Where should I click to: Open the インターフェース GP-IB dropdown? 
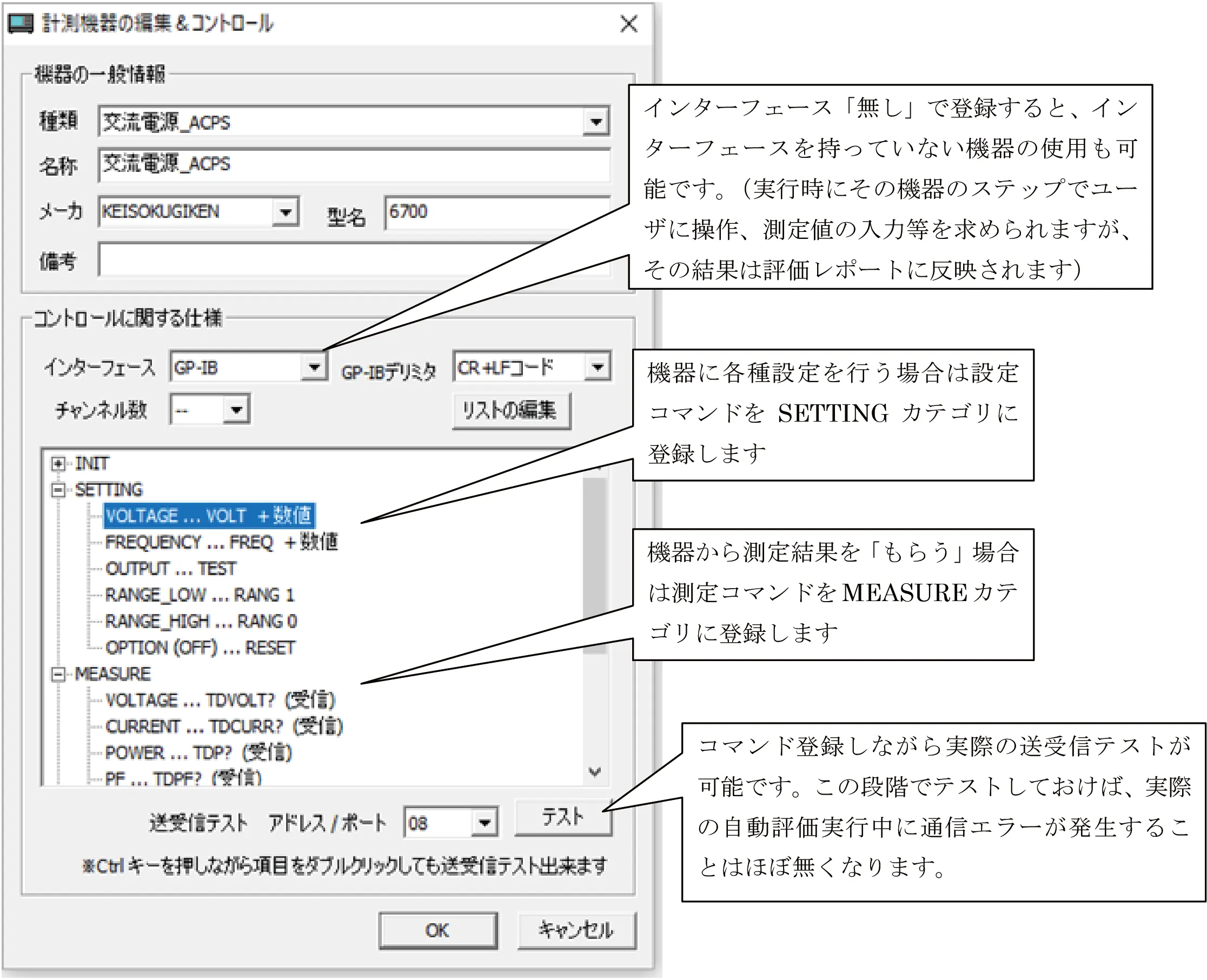pos(314,368)
